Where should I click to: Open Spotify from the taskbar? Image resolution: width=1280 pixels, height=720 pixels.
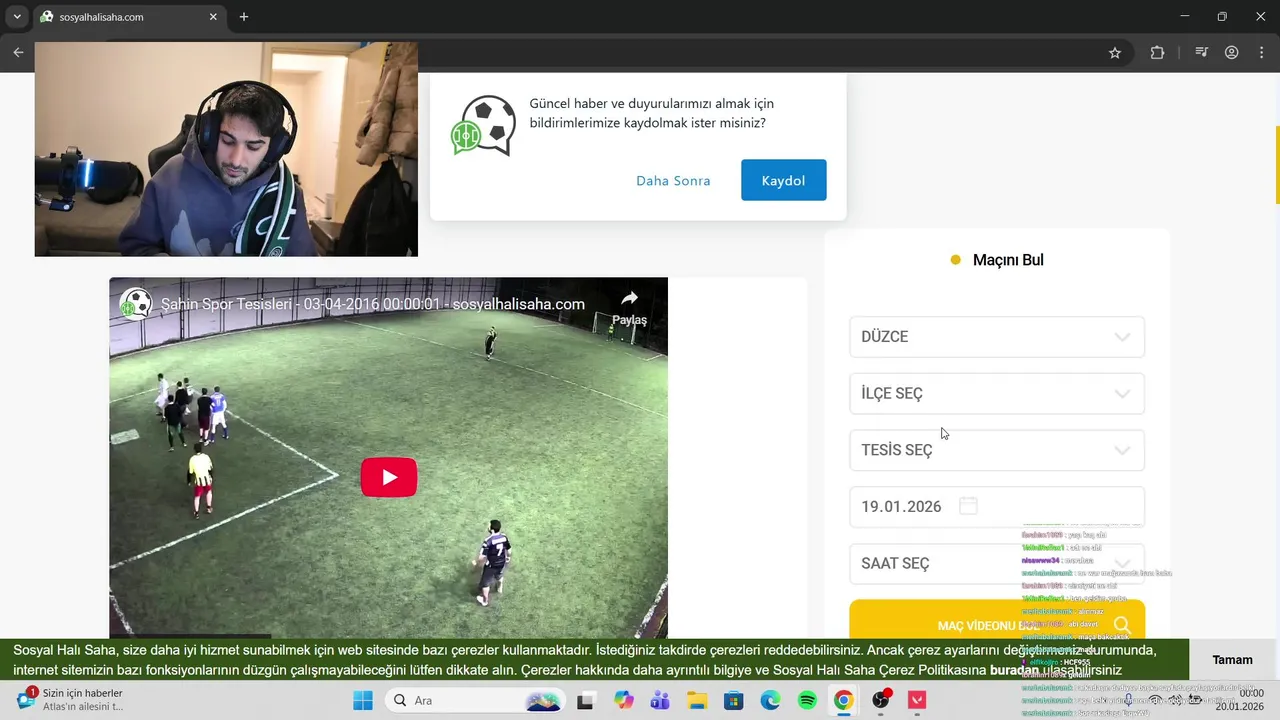(x=807, y=700)
